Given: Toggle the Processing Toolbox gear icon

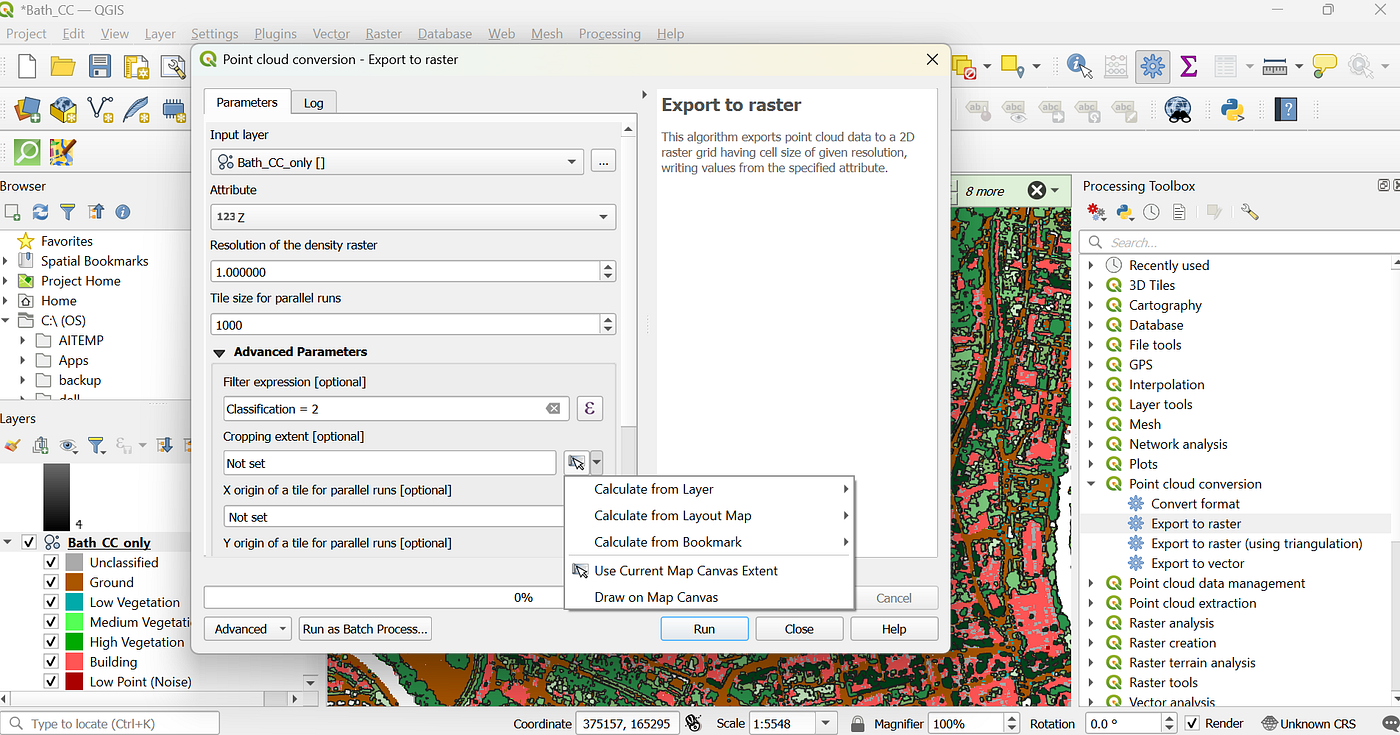Looking at the screenshot, I should pyautogui.click(x=1152, y=66).
